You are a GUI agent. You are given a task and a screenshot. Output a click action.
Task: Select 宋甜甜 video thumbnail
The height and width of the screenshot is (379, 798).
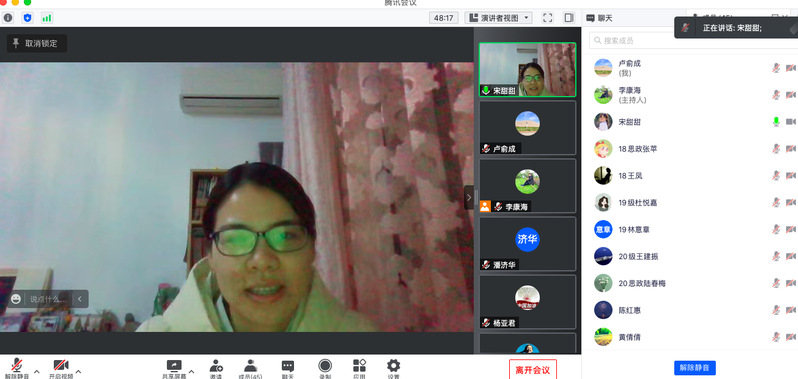coord(527,70)
